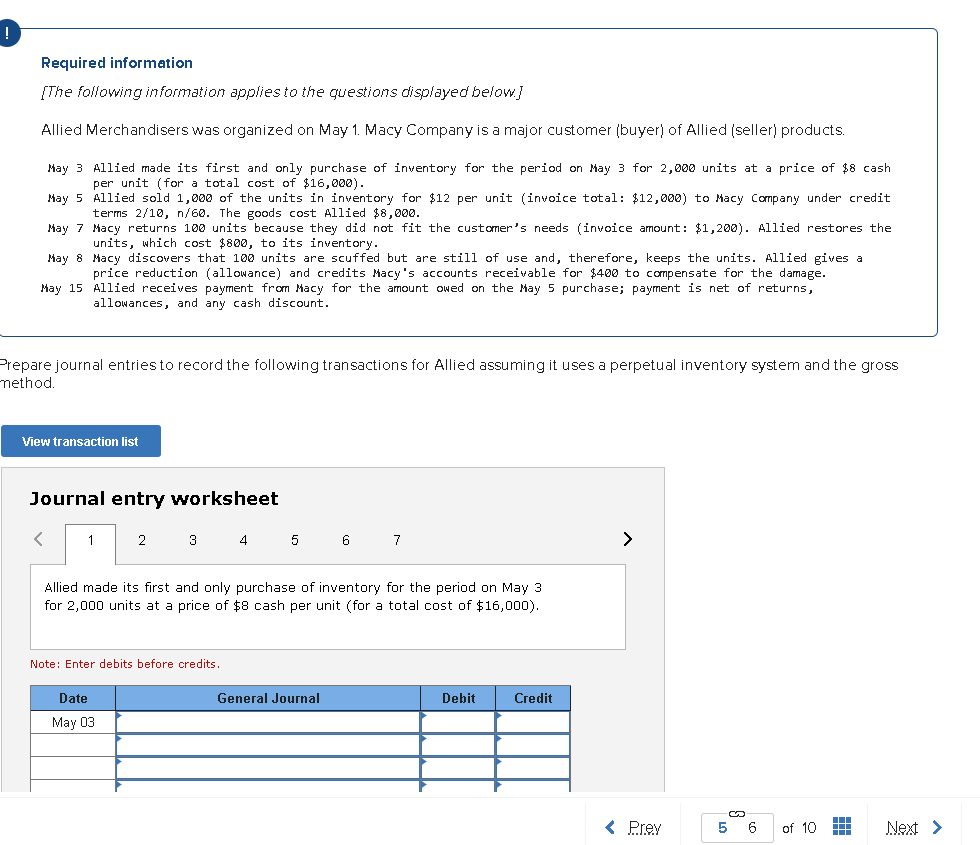This screenshot has height=845, width=980.
Task: Click the General Journal column header
Action: pos(268,698)
